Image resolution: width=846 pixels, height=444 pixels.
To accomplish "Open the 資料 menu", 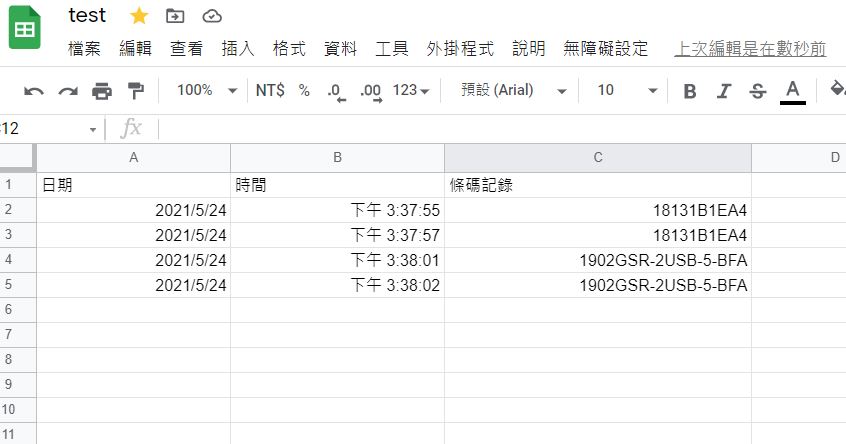I will click(x=340, y=49).
